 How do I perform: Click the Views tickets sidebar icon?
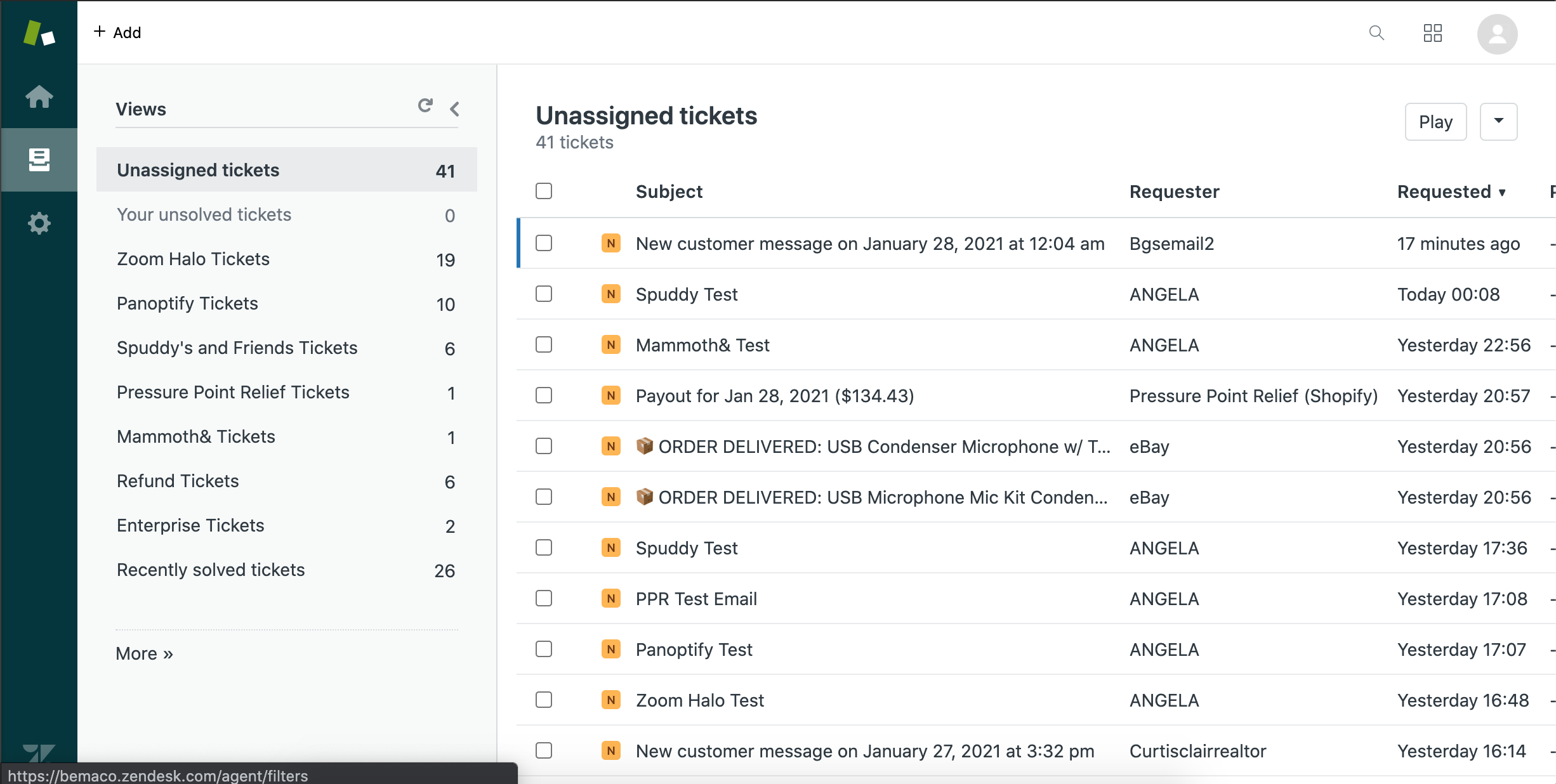tap(39, 160)
